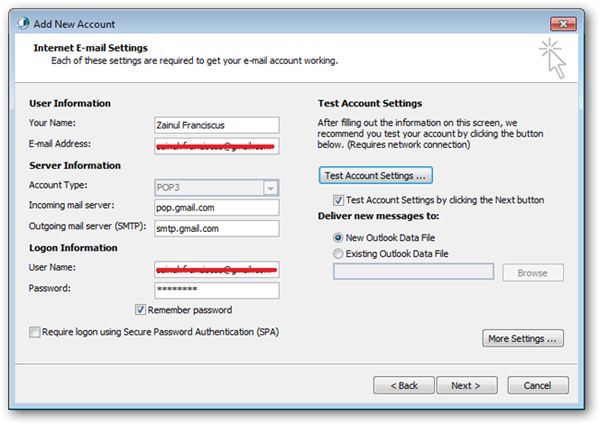Click the Test Account Settings button
The image size is (600, 425).
(375, 175)
